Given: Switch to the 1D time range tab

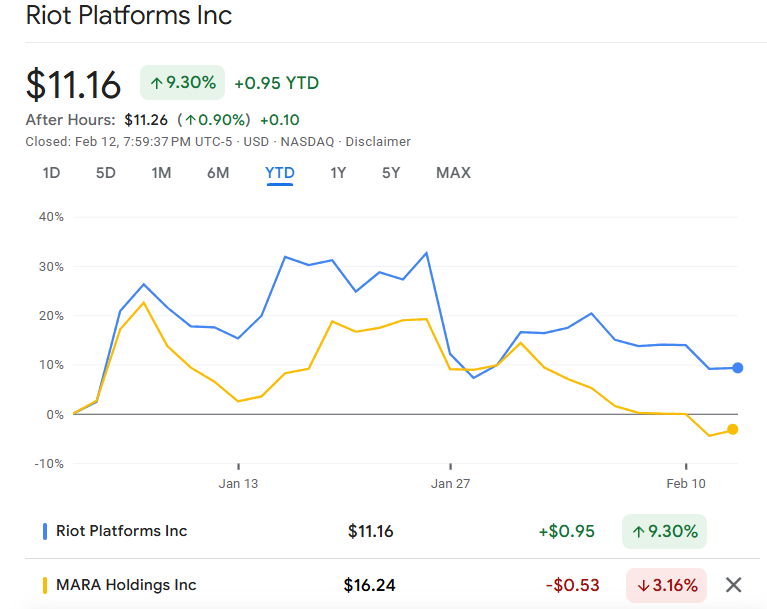Looking at the screenshot, I should [x=51, y=173].
